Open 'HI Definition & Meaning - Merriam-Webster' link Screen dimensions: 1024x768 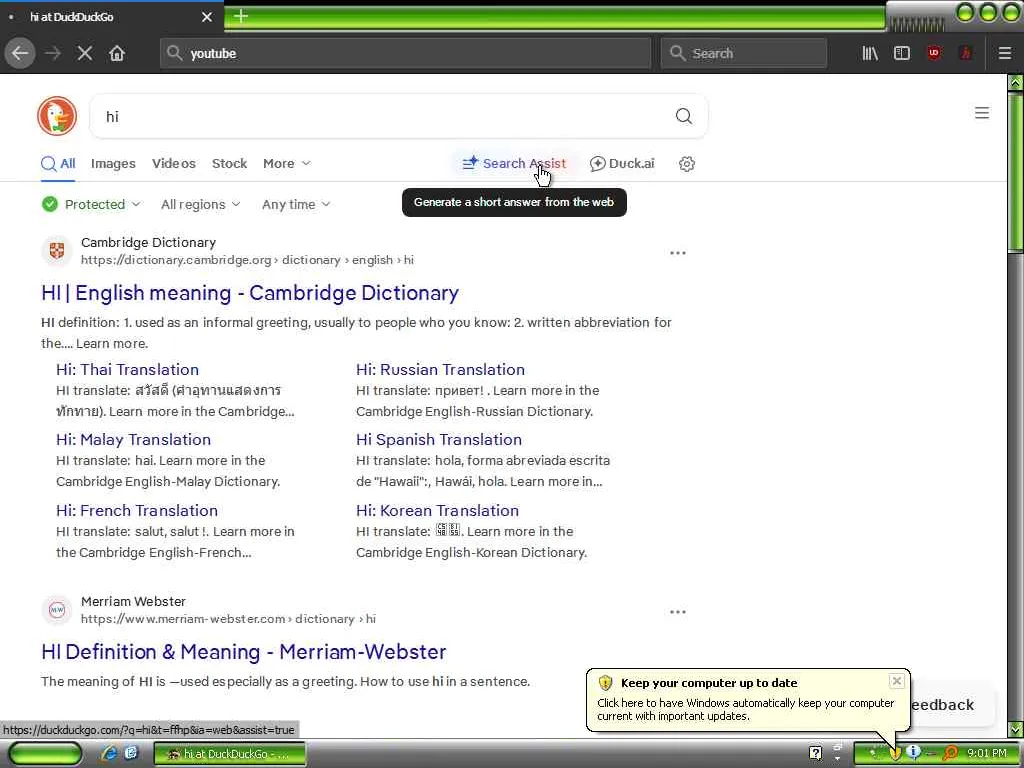244,651
